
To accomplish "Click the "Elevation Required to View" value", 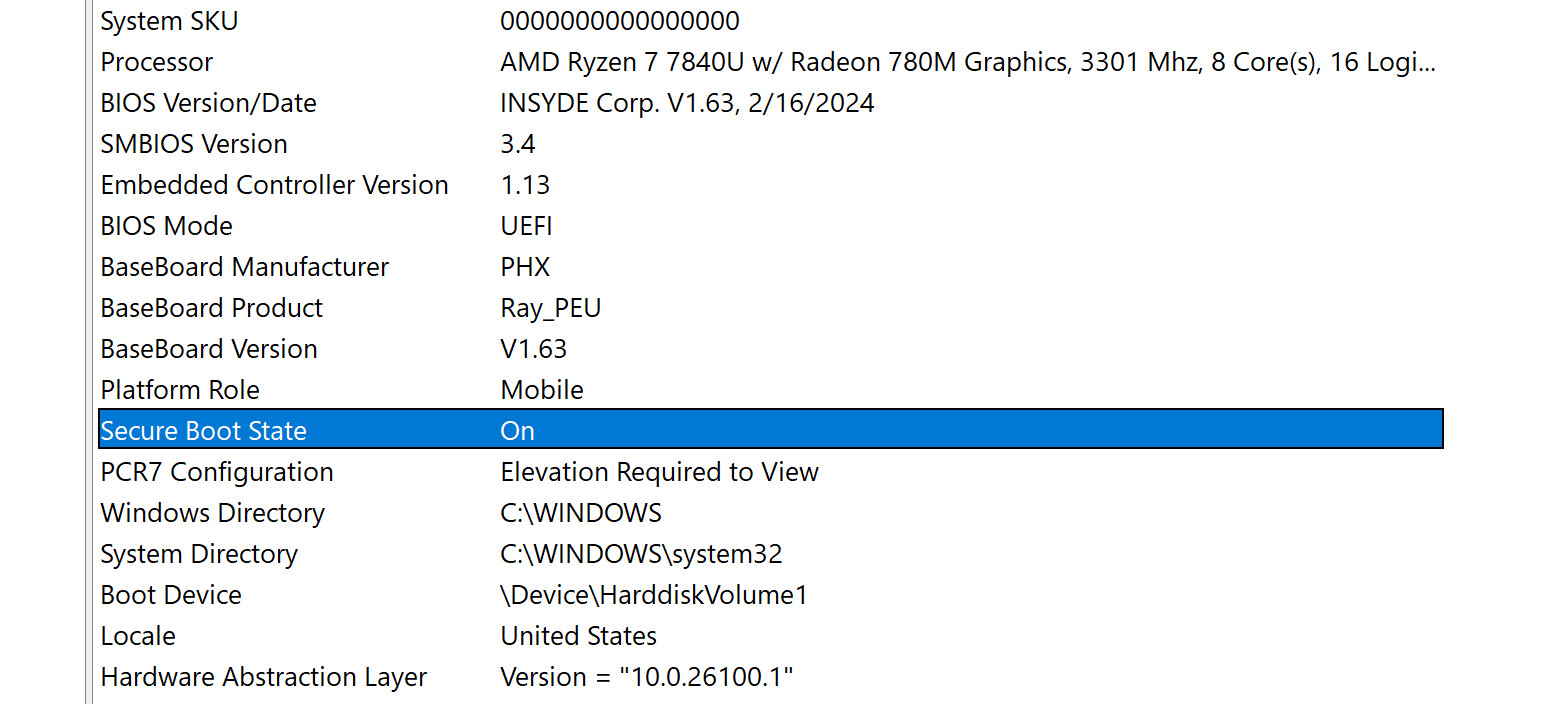I will click(x=659, y=472).
